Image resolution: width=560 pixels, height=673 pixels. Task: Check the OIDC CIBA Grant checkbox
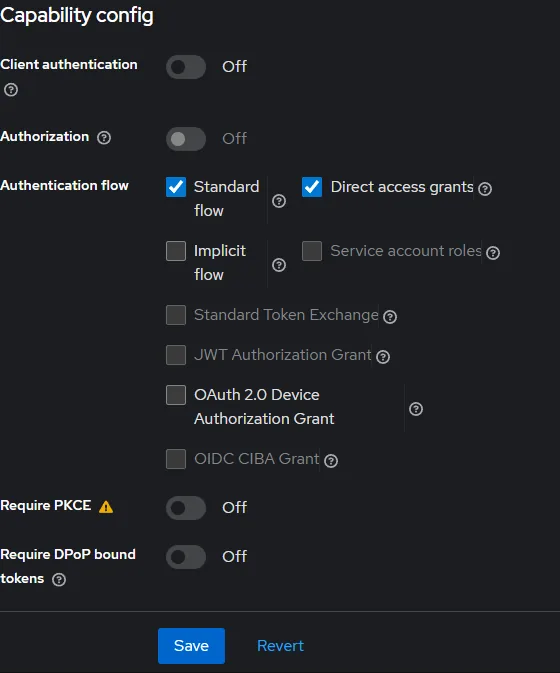click(x=176, y=459)
